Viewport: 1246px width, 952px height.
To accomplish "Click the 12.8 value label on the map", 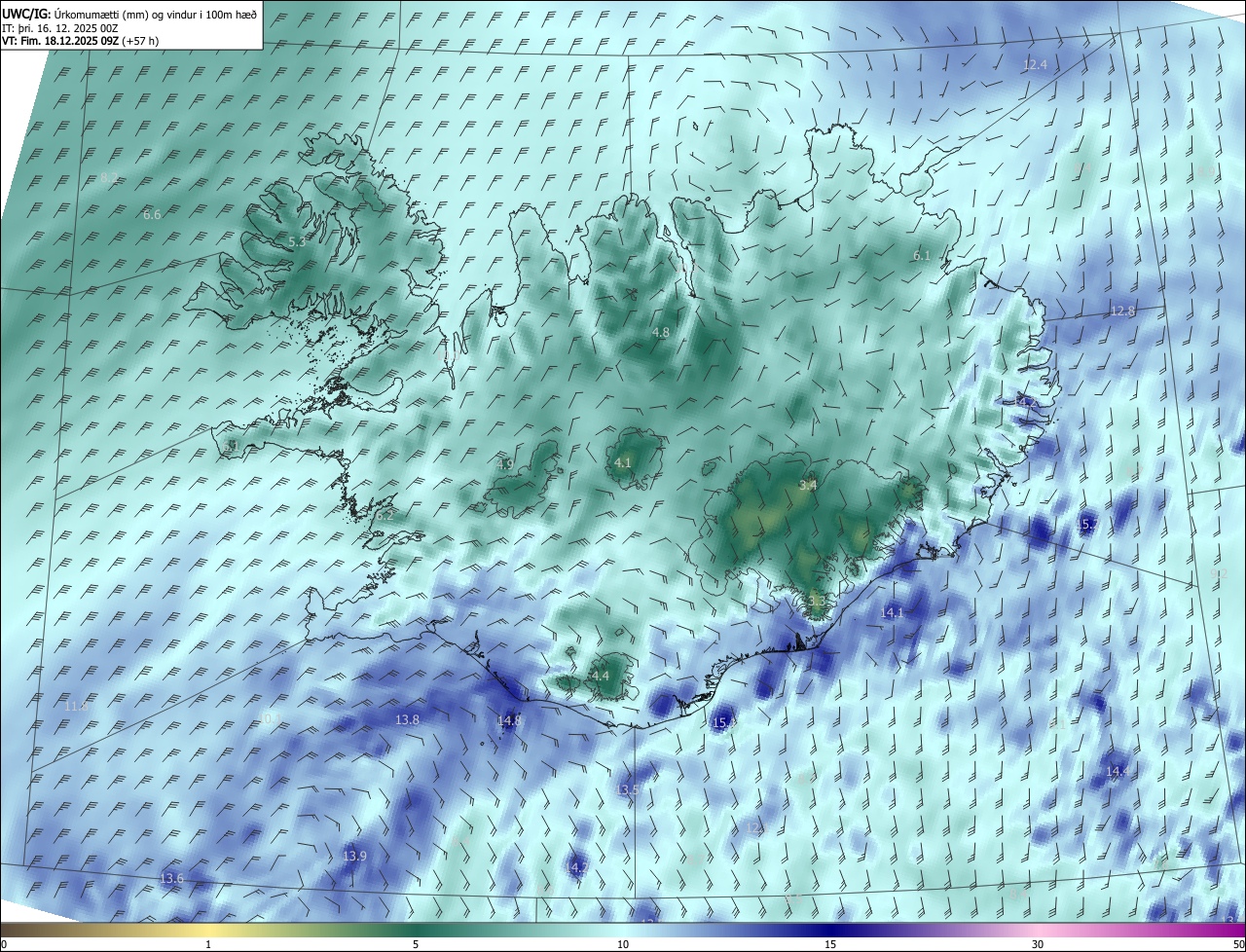I will click(x=1122, y=311).
